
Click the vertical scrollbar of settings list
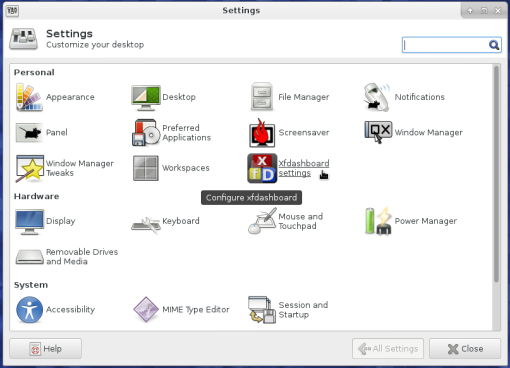tap(496, 174)
